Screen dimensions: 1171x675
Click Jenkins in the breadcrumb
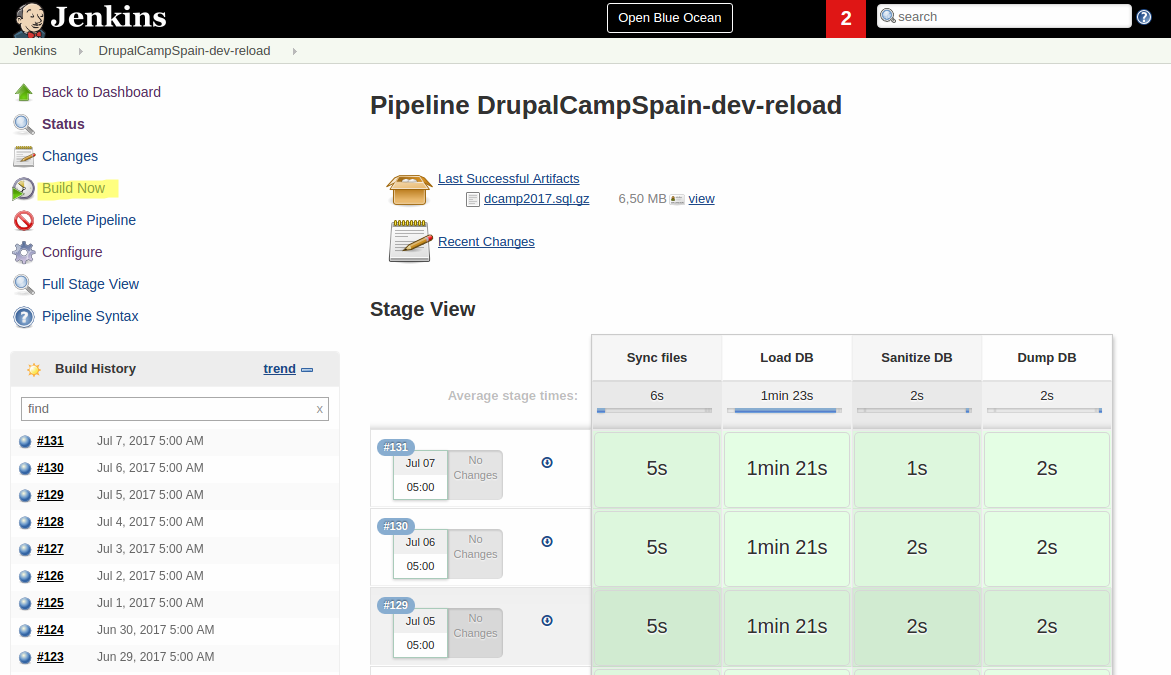34,51
